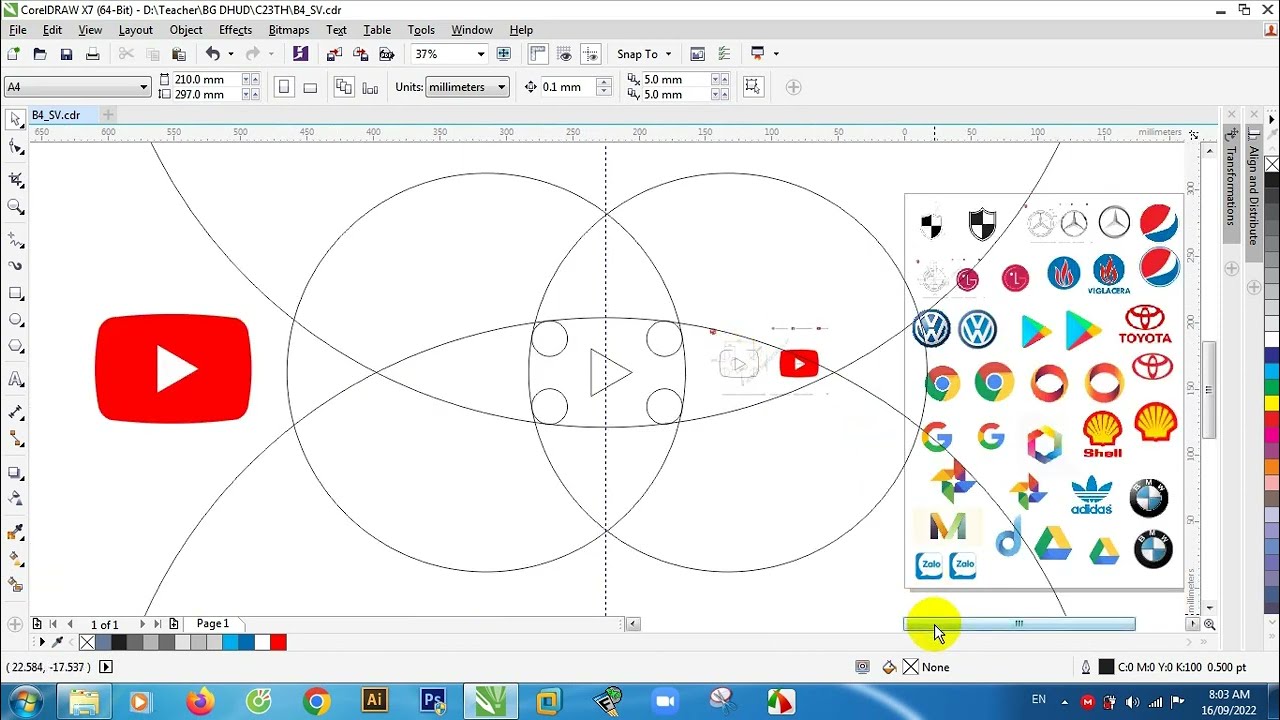
Task: Select the Zoom tool in toolbox
Action: [x=15, y=208]
